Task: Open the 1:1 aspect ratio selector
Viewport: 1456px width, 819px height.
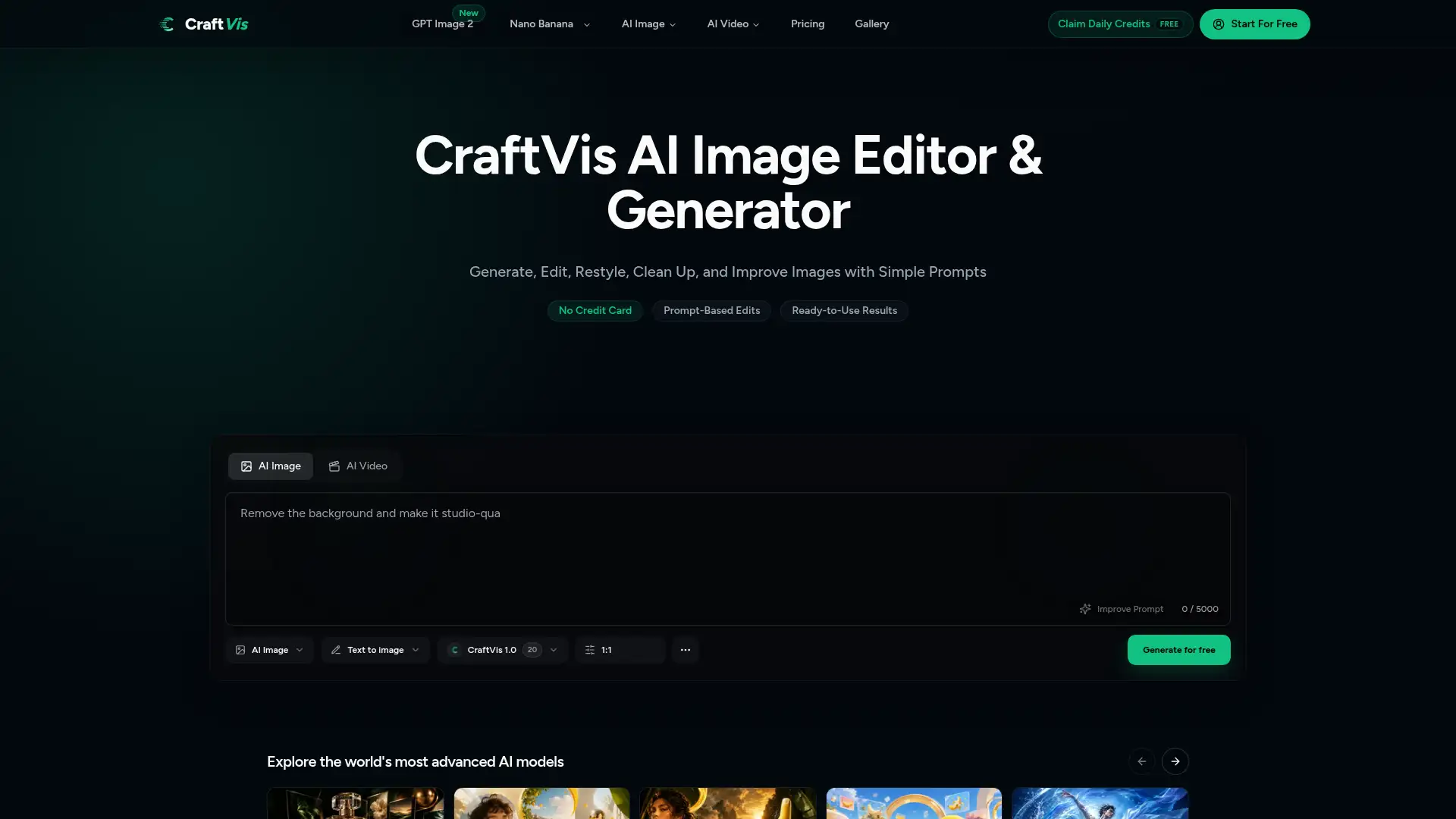Action: click(620, 650)
